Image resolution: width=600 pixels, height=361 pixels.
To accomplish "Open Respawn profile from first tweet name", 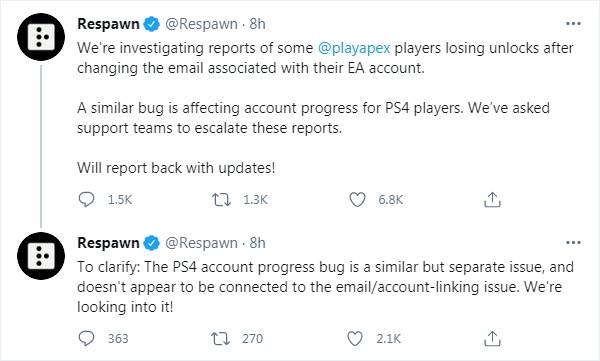I will (108, 24).
